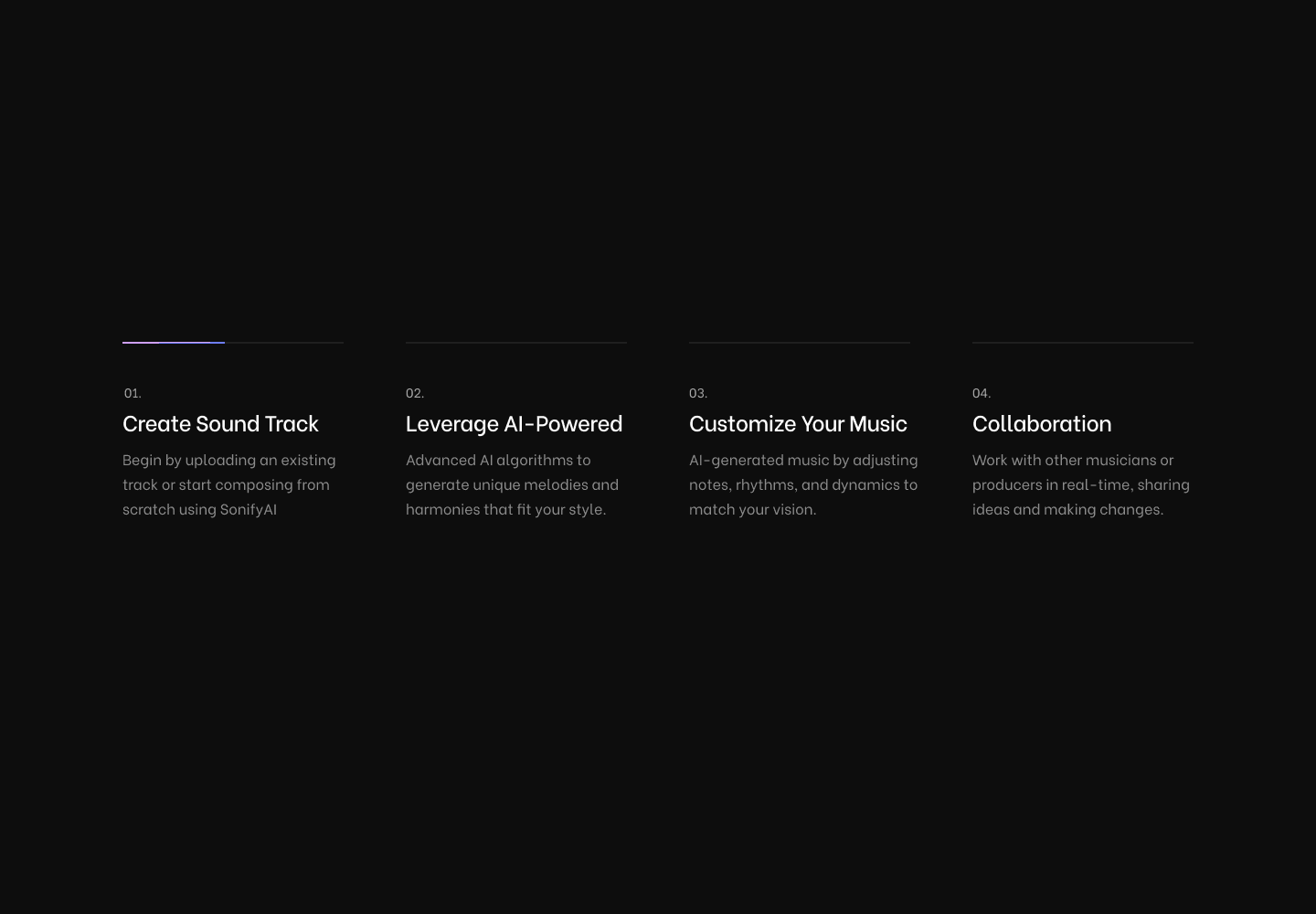1316x914 pixels.
Task: Click the 'Begin by uploading an existing' description
Action: pos(229,484)
